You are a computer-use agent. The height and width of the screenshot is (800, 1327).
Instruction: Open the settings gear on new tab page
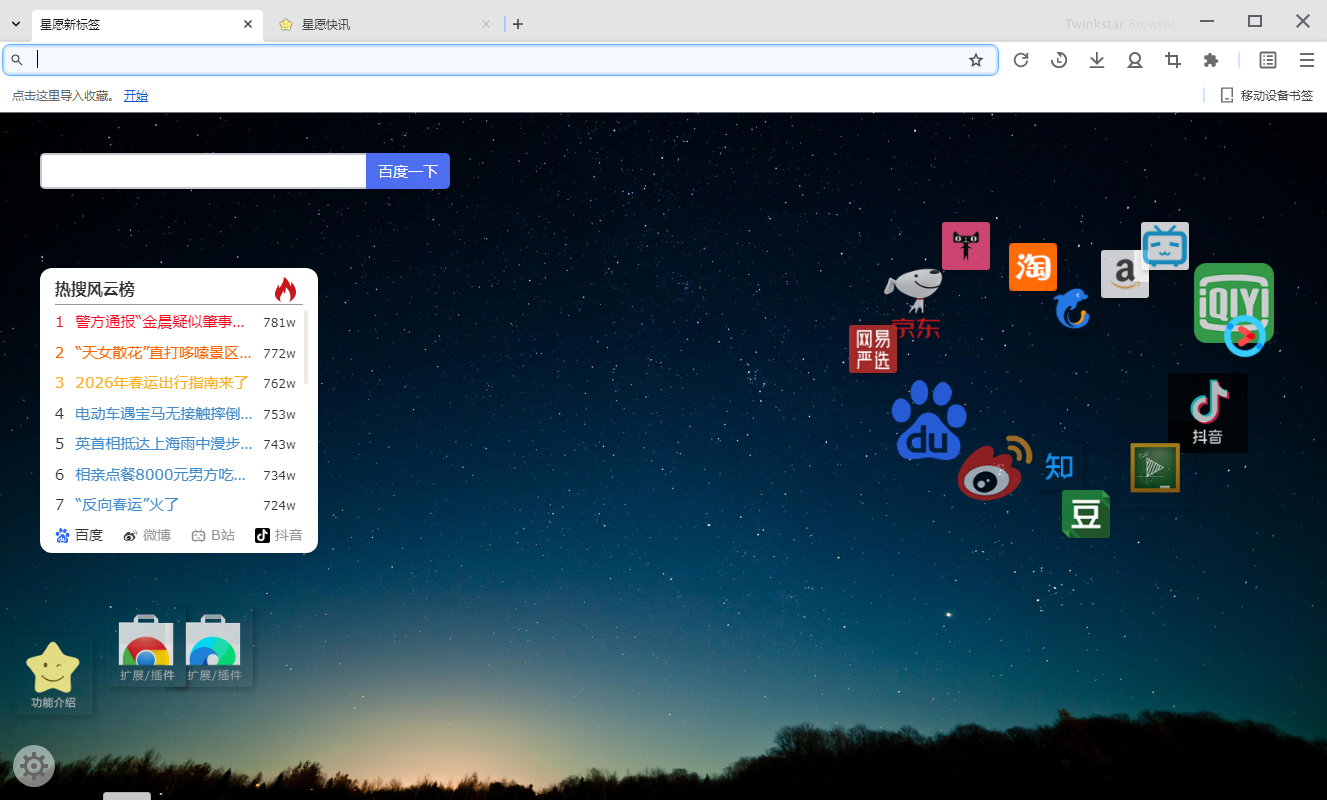pos(34,766)
